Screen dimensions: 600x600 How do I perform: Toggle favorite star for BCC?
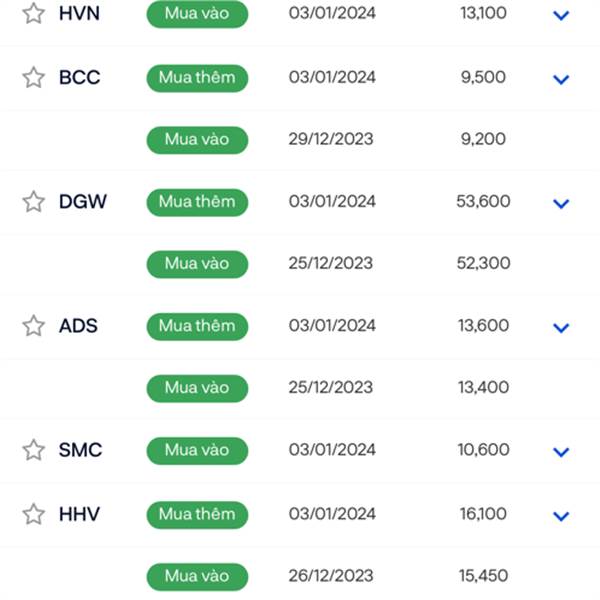tap(34, 78)
